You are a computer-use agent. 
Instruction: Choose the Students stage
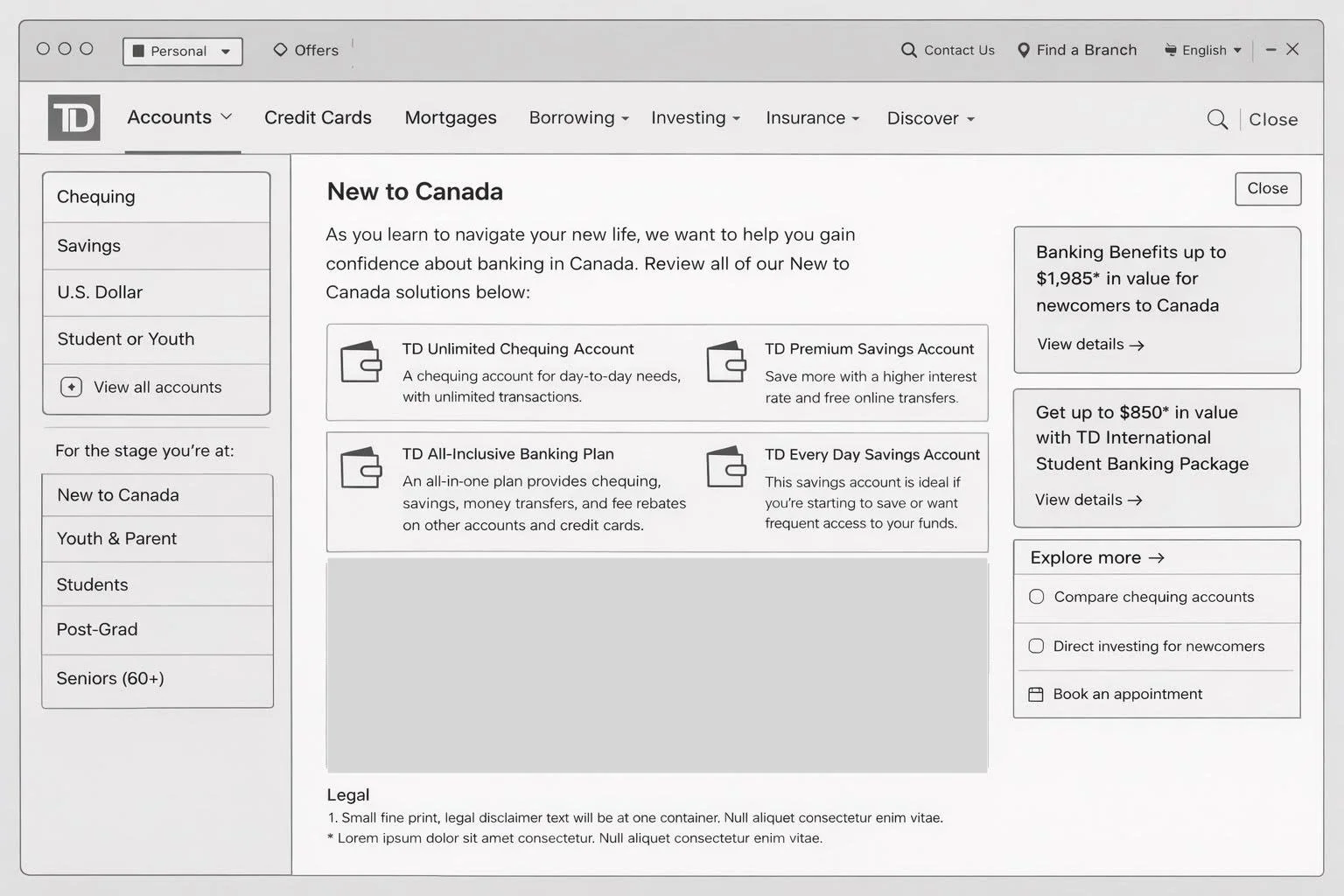(x=157, y=584)
